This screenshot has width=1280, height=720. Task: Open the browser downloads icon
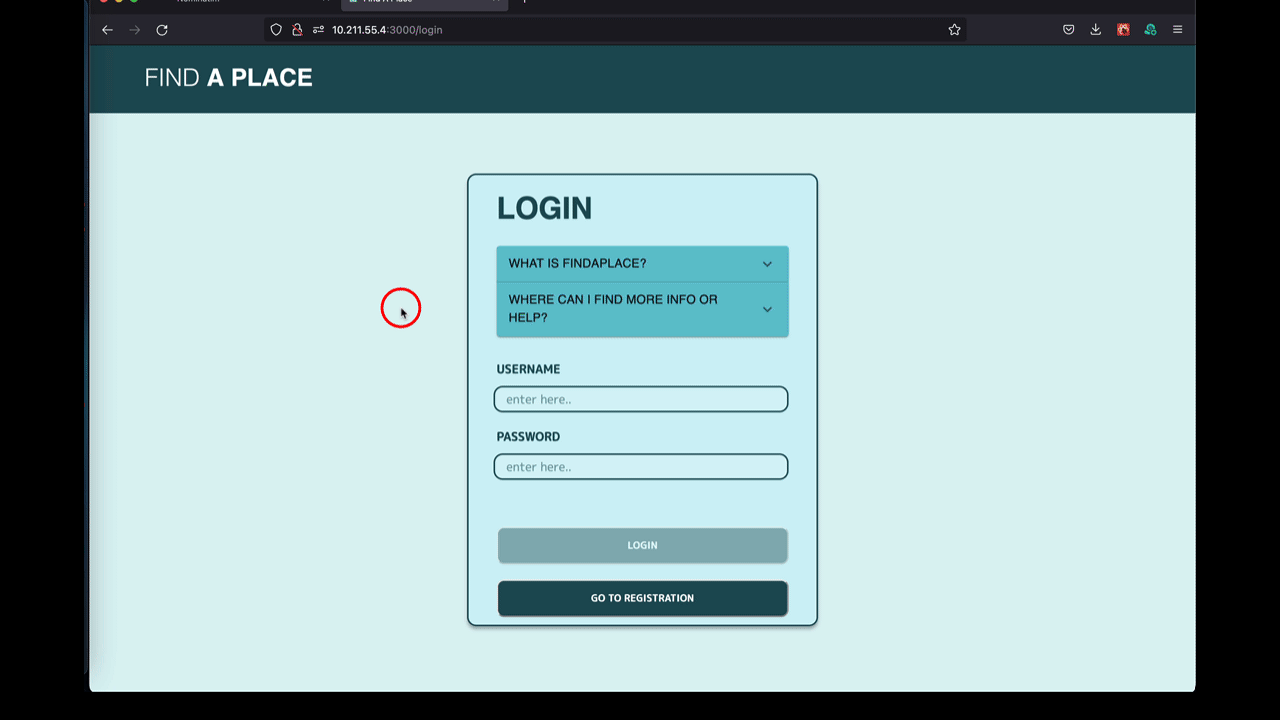(x=1096, y=30)
